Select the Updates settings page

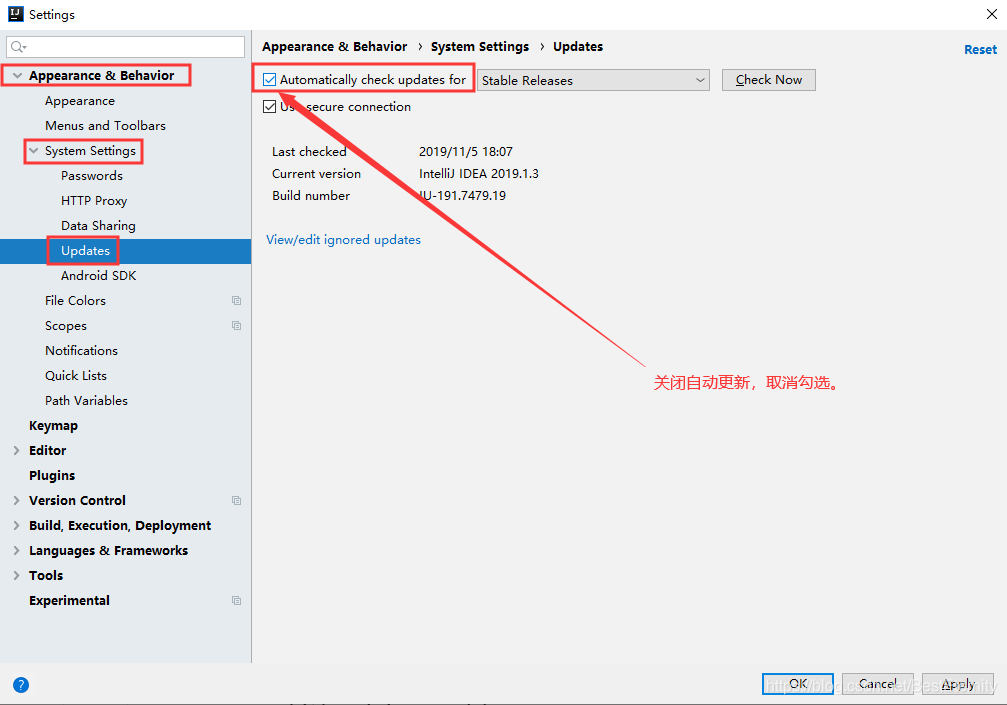pyautogui.click(x=85, y=251)
